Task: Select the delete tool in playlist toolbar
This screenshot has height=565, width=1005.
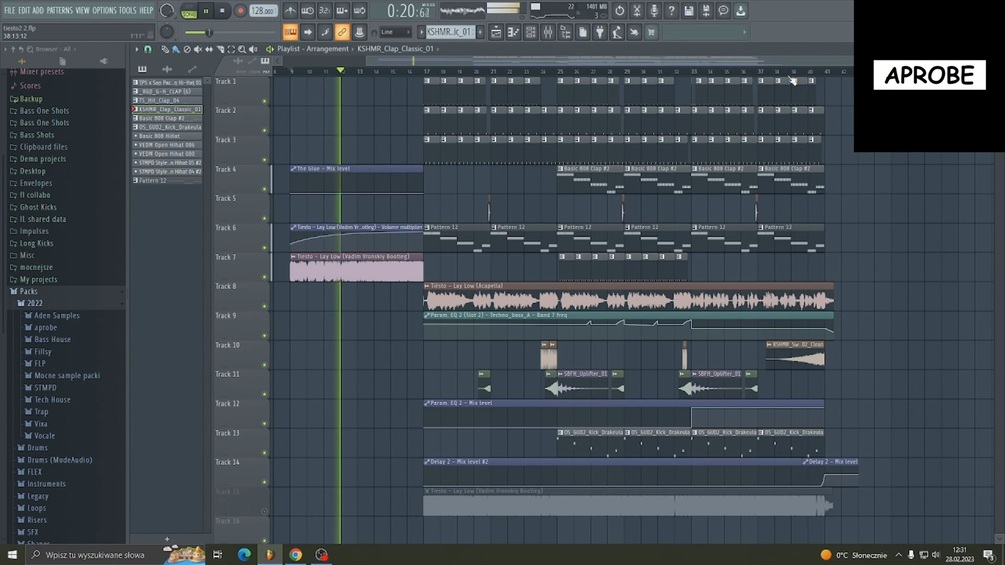Action: [187, 49]
